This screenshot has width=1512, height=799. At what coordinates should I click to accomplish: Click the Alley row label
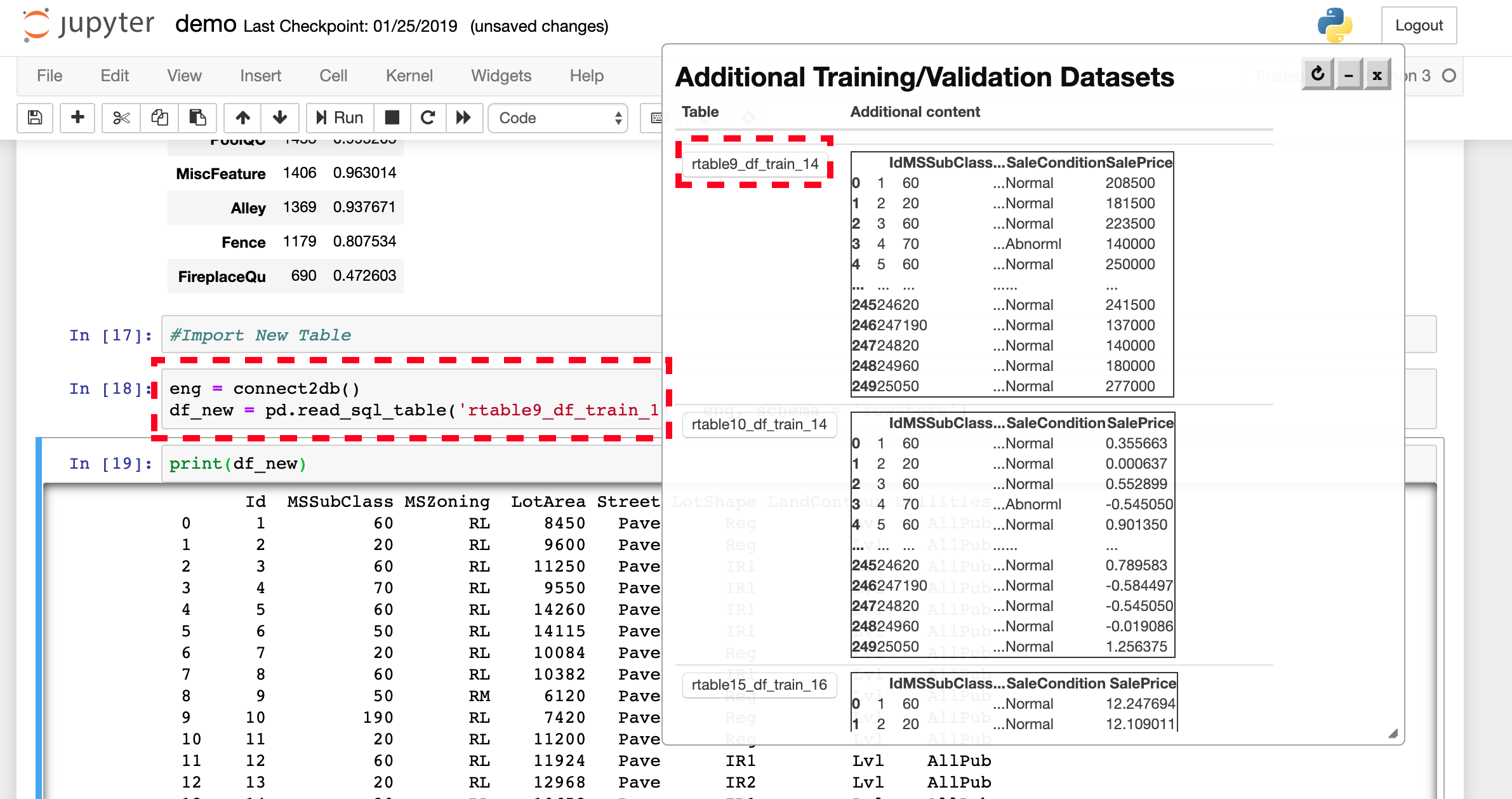pos(248,208)
